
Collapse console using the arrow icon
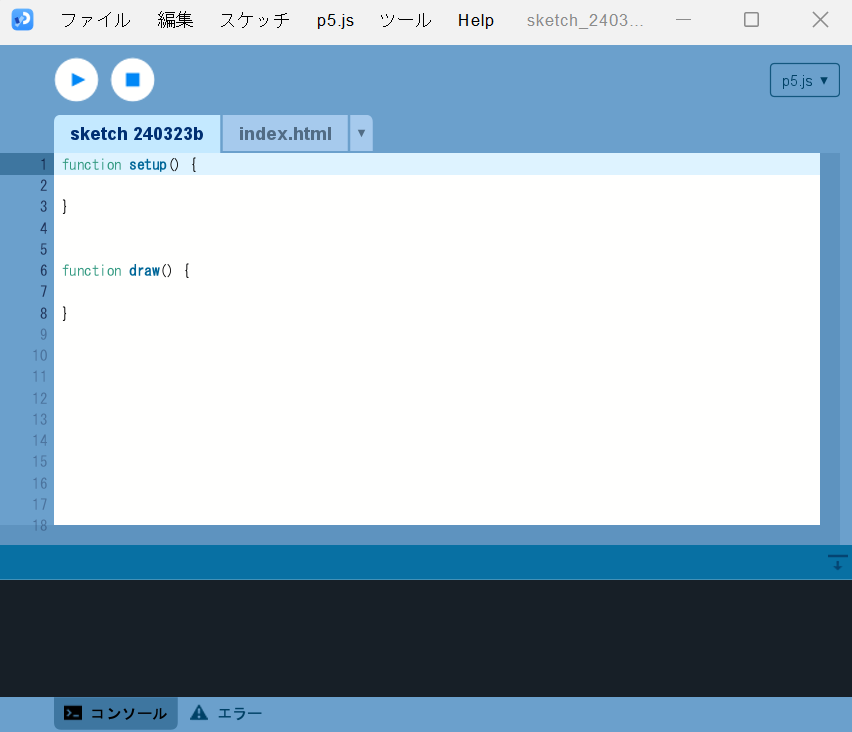click(837, 563)
